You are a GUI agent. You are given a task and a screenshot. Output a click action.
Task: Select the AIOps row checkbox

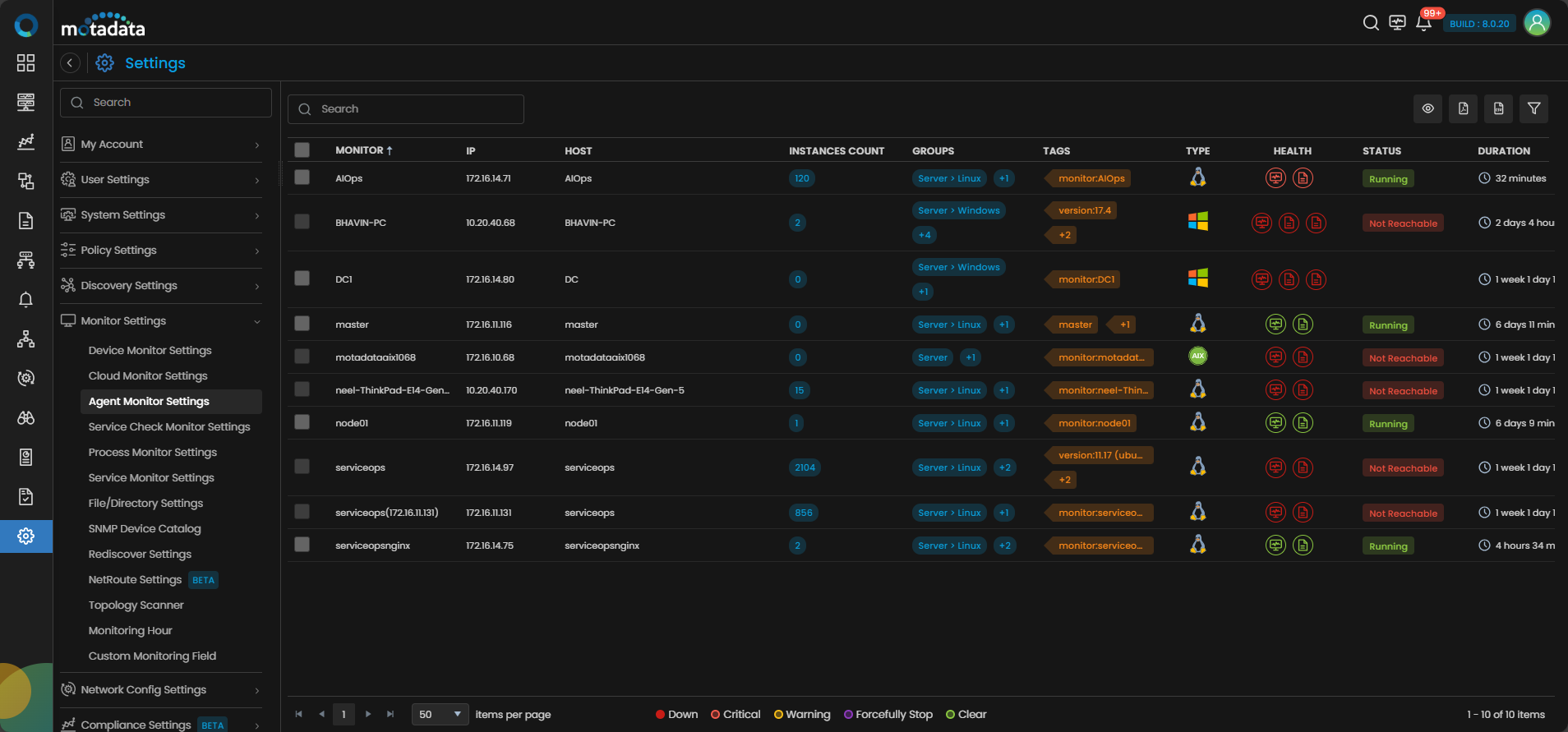[x=302, y=177]
